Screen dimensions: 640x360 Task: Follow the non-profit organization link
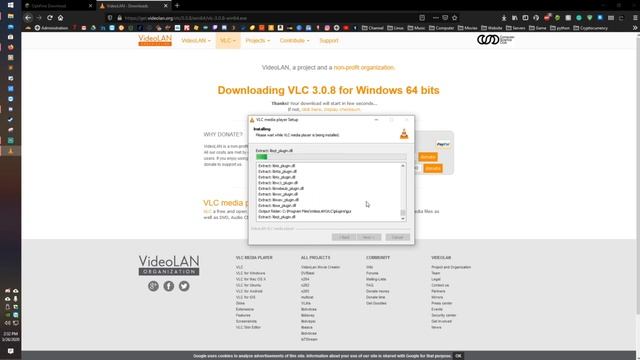[x=364, y=67]
